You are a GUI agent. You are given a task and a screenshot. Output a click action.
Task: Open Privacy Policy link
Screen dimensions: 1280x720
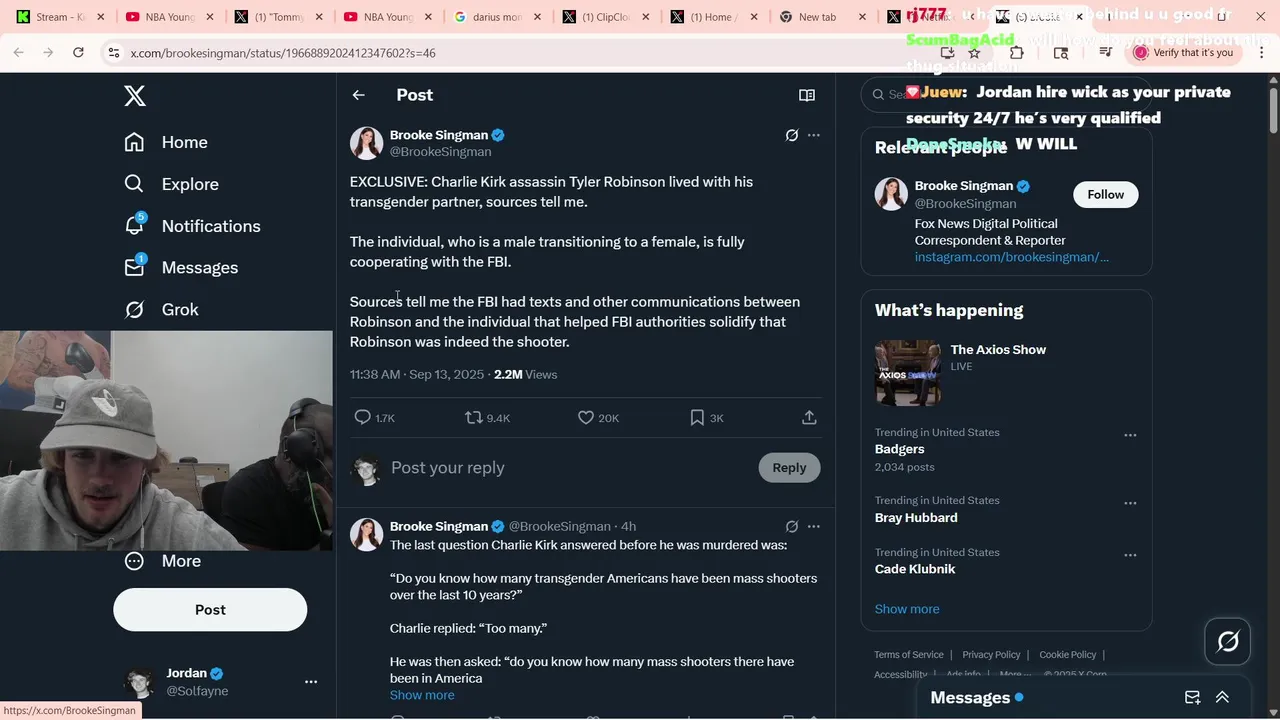(991, 655)
